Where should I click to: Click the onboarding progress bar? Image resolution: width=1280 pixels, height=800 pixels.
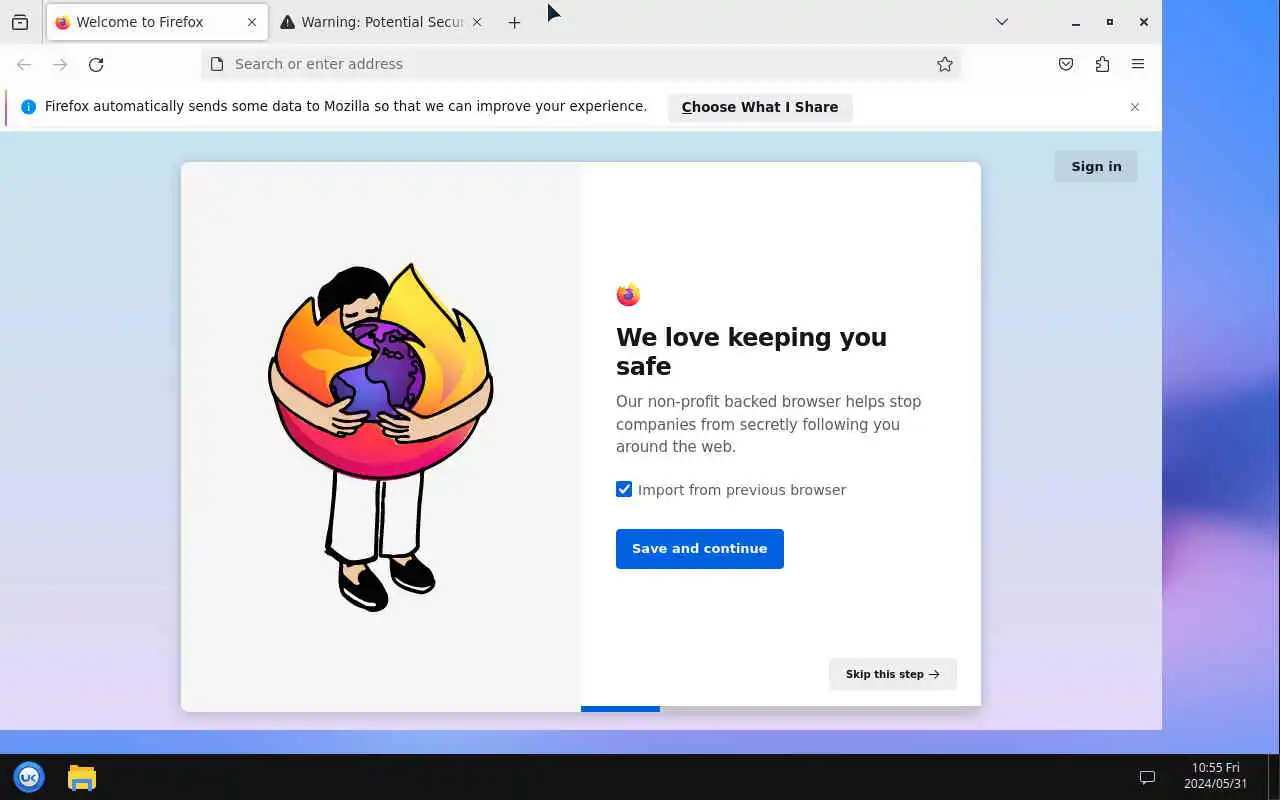(x=781, y=709)
